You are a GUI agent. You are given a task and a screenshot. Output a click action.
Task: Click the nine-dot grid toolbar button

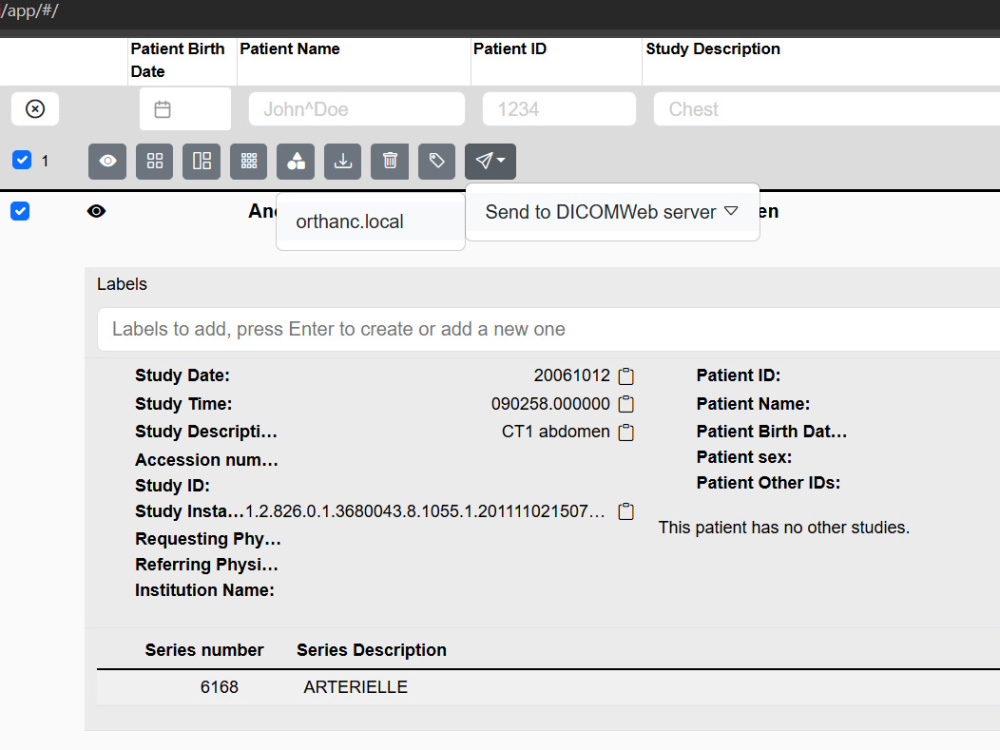point(249,161)
